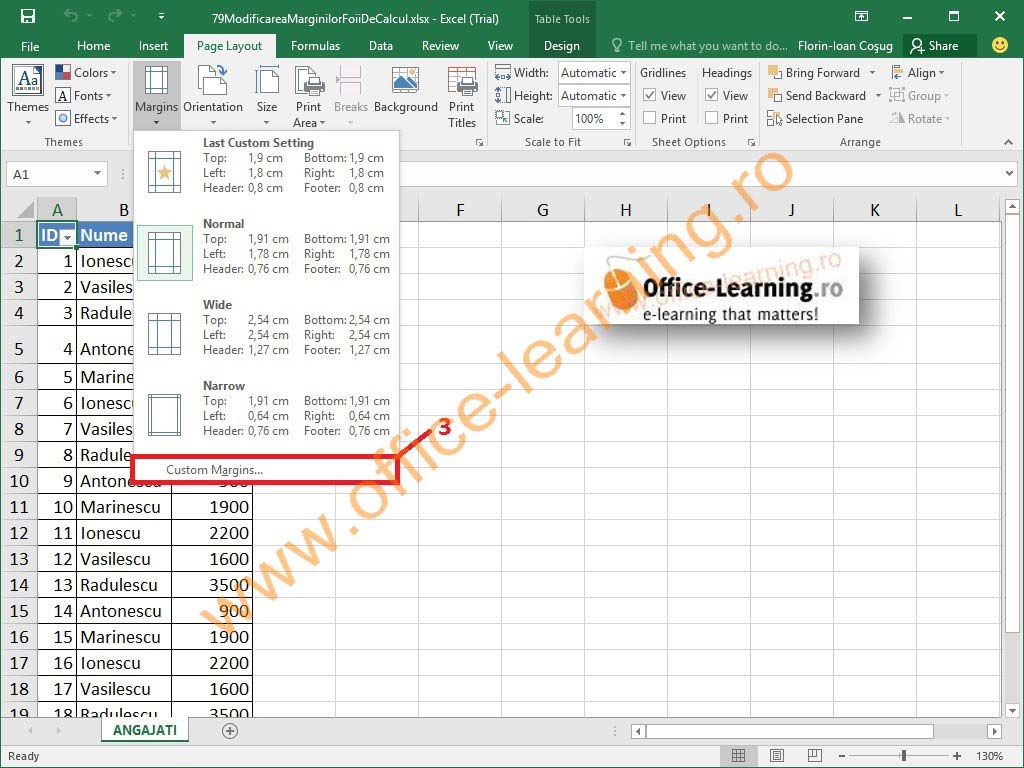Switch to the Home tab
Screen dimensions: 1024x768
pyautogui.click(x=93, y=46)
